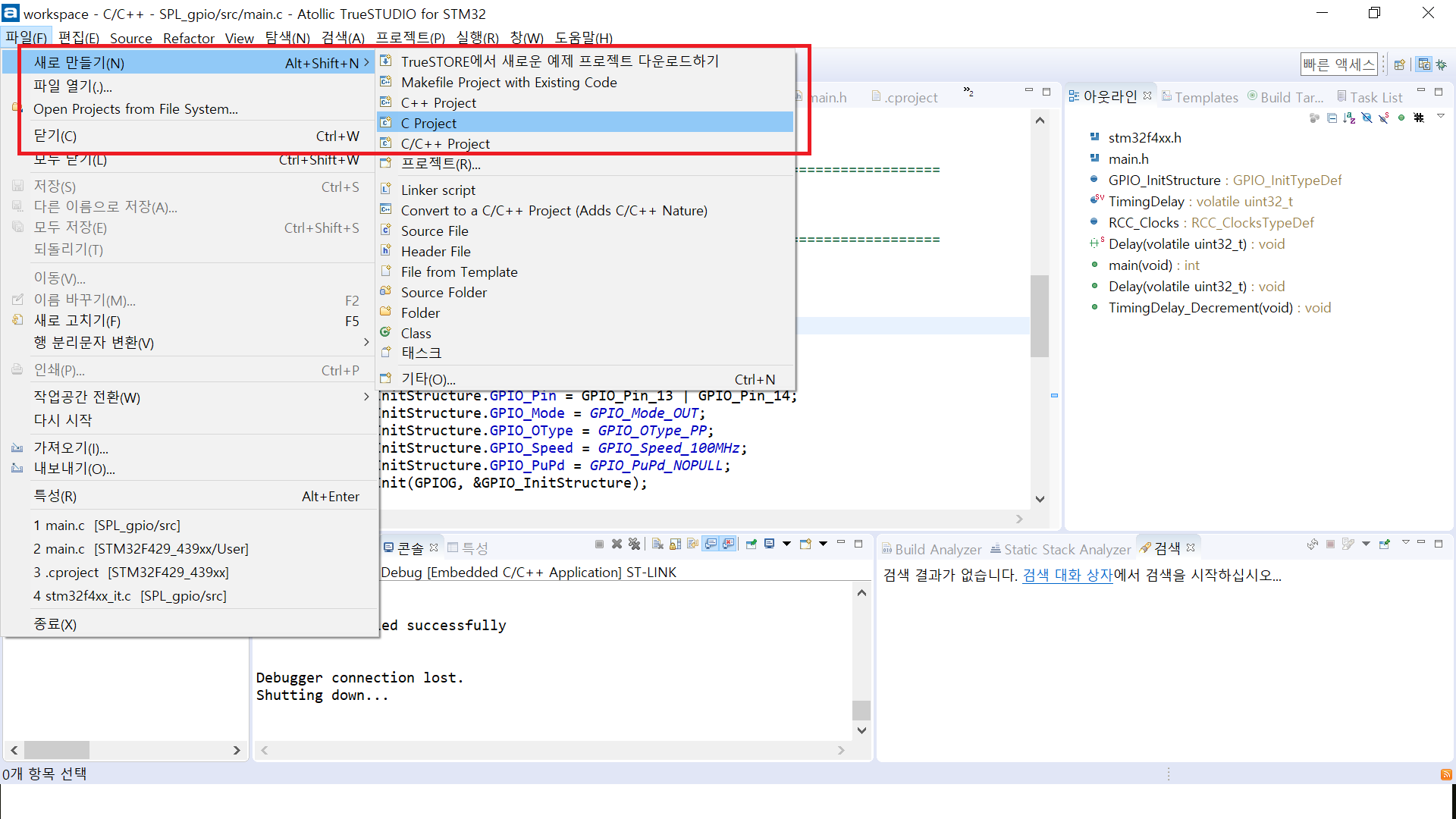Open the Display Selected Console dropdown arrow
The height and width of the screenshot is (819, 1456).
[786, 544]
